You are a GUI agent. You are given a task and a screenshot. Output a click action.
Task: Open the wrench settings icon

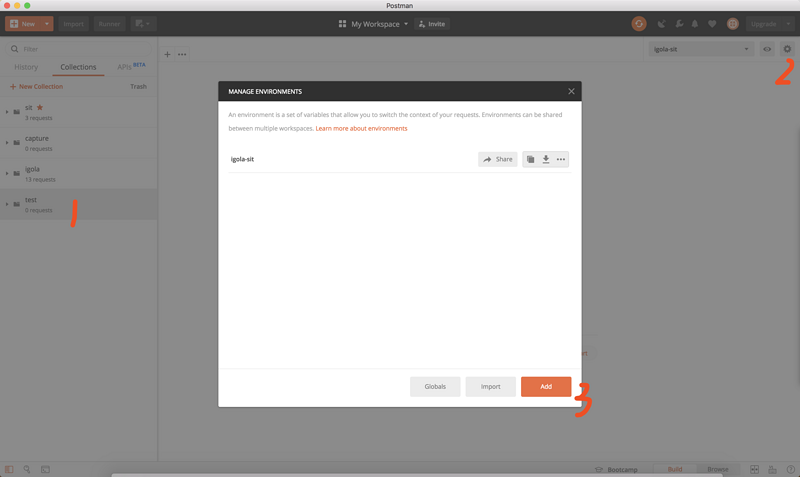coord(679,24)
